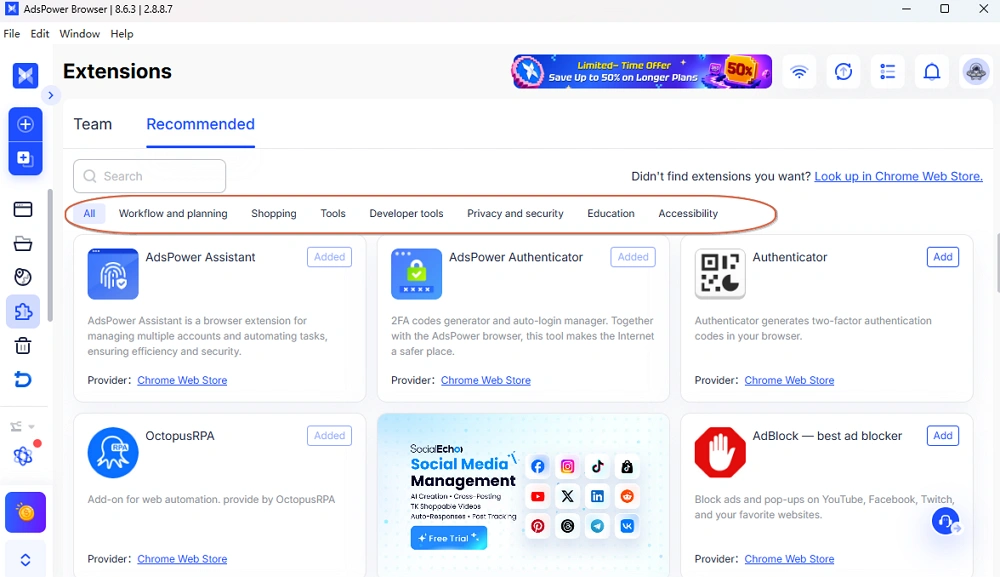Image resolution: width=1000 pixels, height=577 pixels.
Task: Open the customer support headset icon
Action: (x=946, y=522)
